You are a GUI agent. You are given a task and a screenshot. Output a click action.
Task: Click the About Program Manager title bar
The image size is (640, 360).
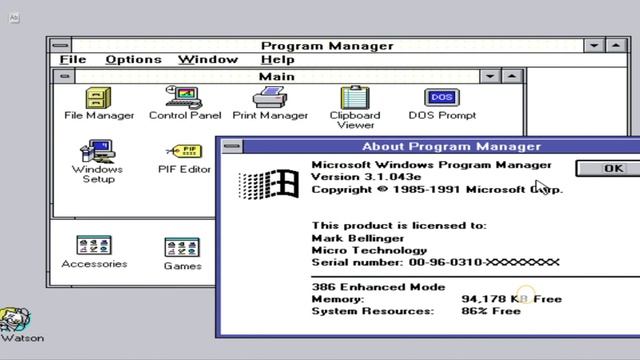click(x=442, y=146)
